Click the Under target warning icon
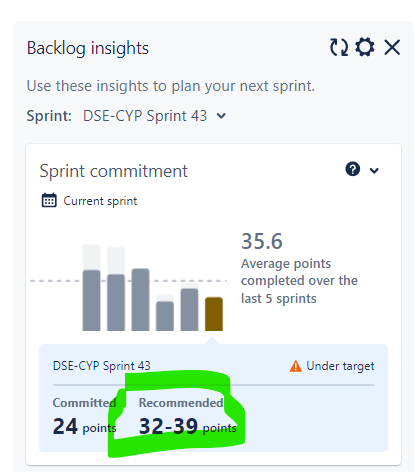 click(296, 366)
